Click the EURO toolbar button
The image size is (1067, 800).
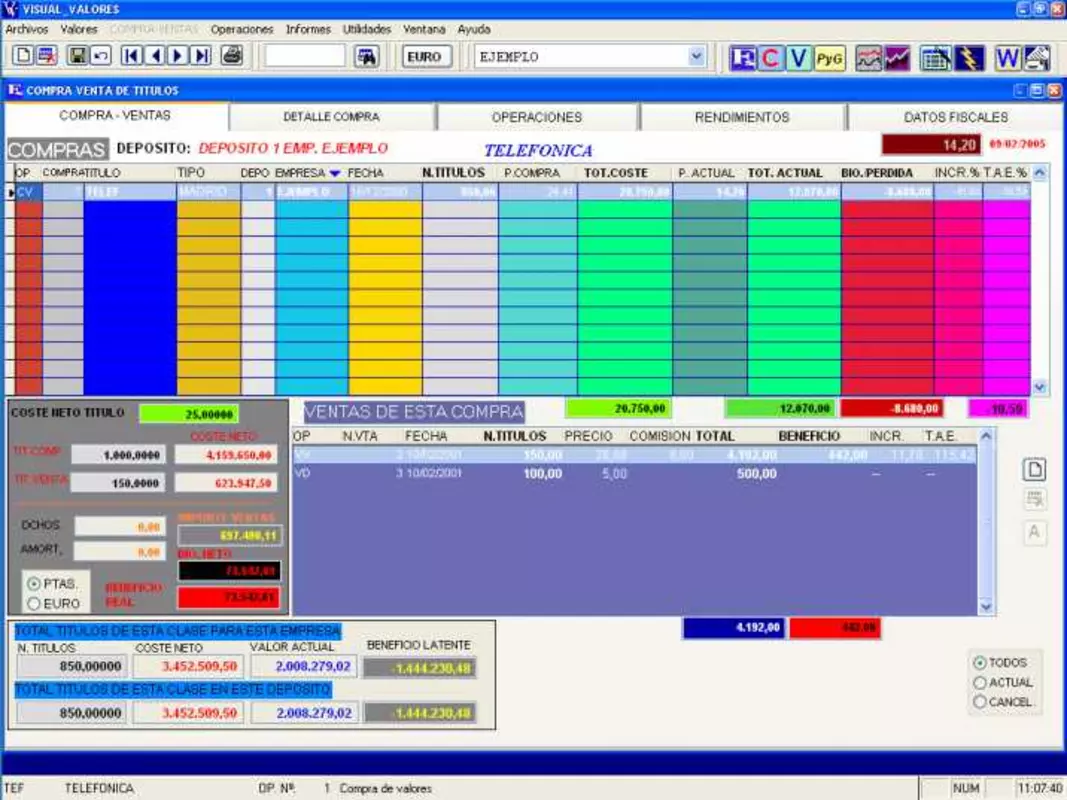425,56
